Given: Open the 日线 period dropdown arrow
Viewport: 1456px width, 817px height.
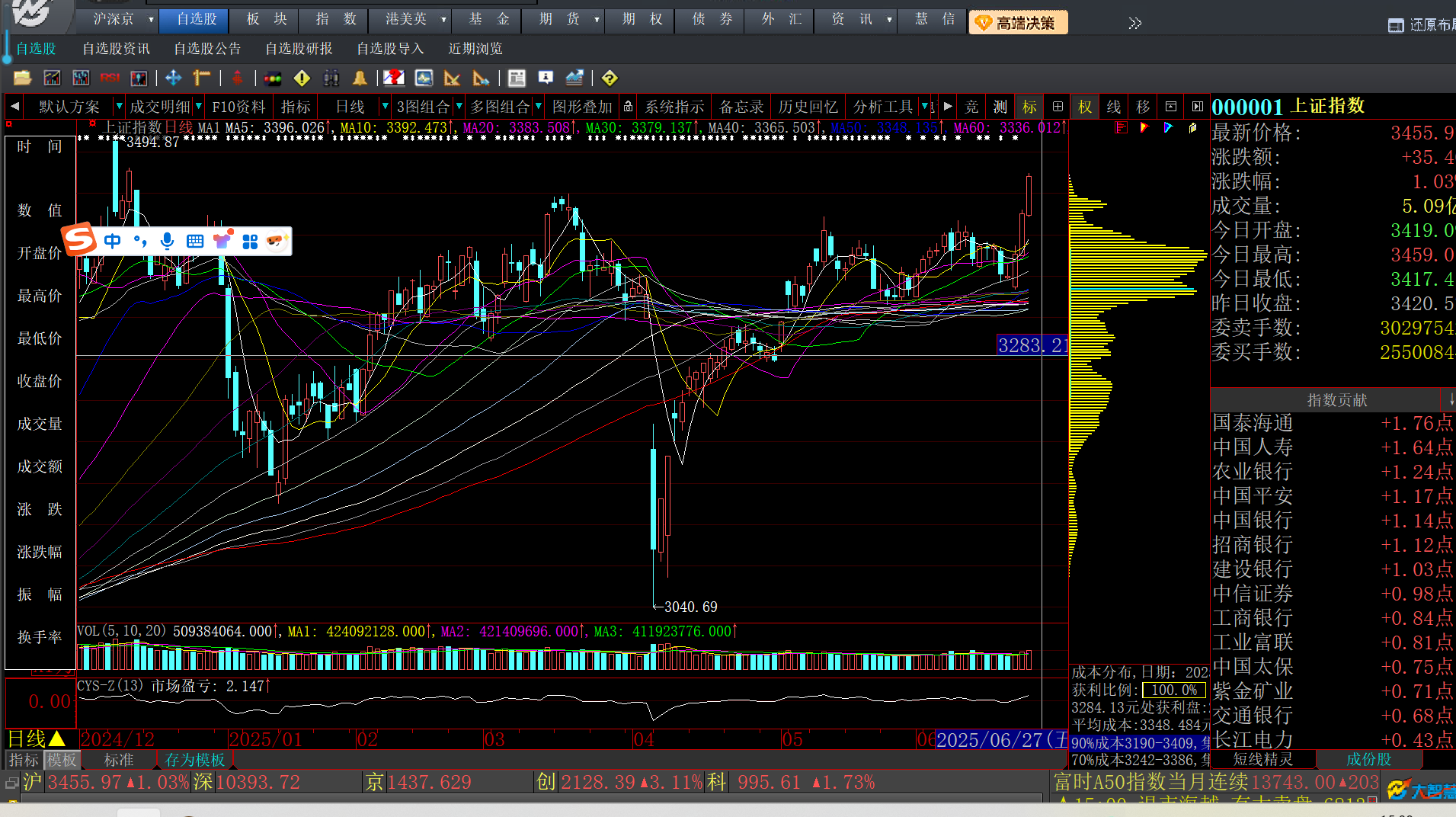Looking at the screenshot, I should pyautogui.click(x=385, y=107).
